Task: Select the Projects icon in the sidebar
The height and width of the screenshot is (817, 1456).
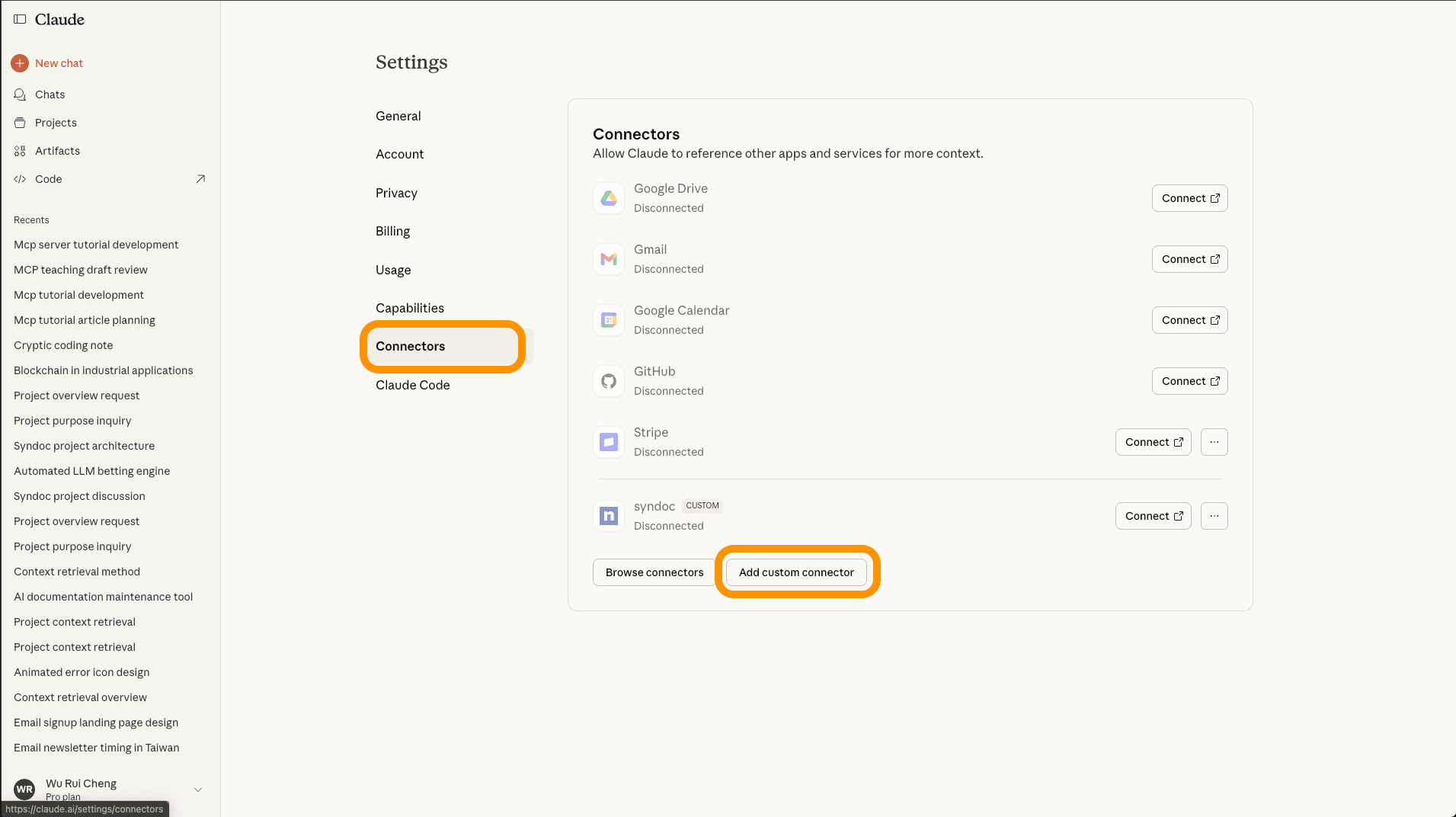Action: click(x=20, y=122)
